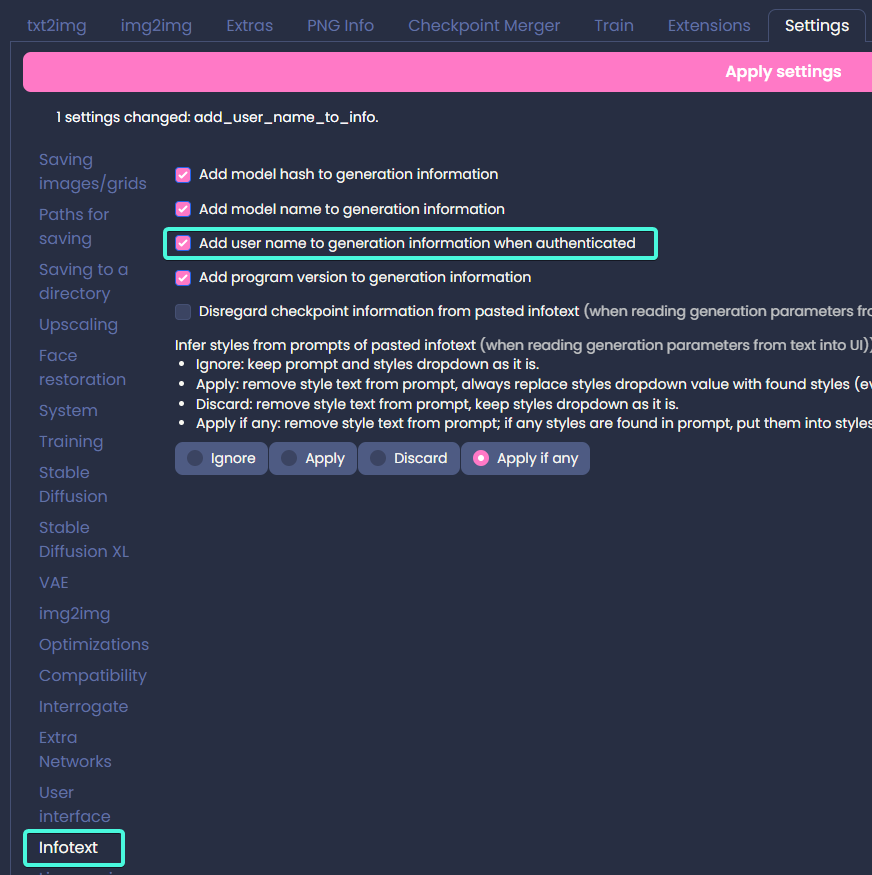Open the PNG Info tab
Viewport: 872px width, 875px height.
340,25
